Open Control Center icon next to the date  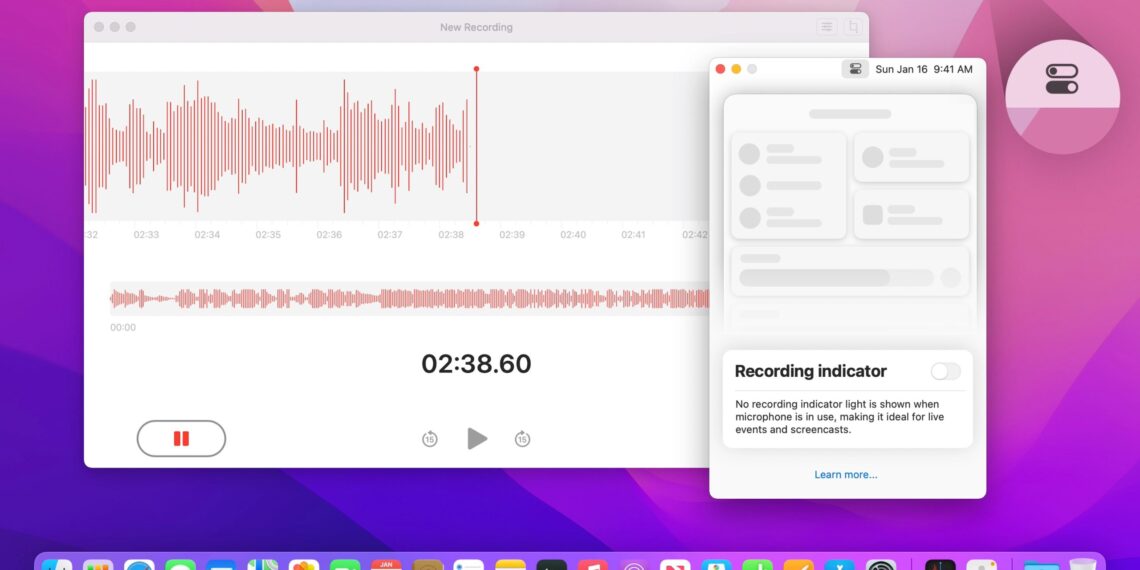[855, 69]
